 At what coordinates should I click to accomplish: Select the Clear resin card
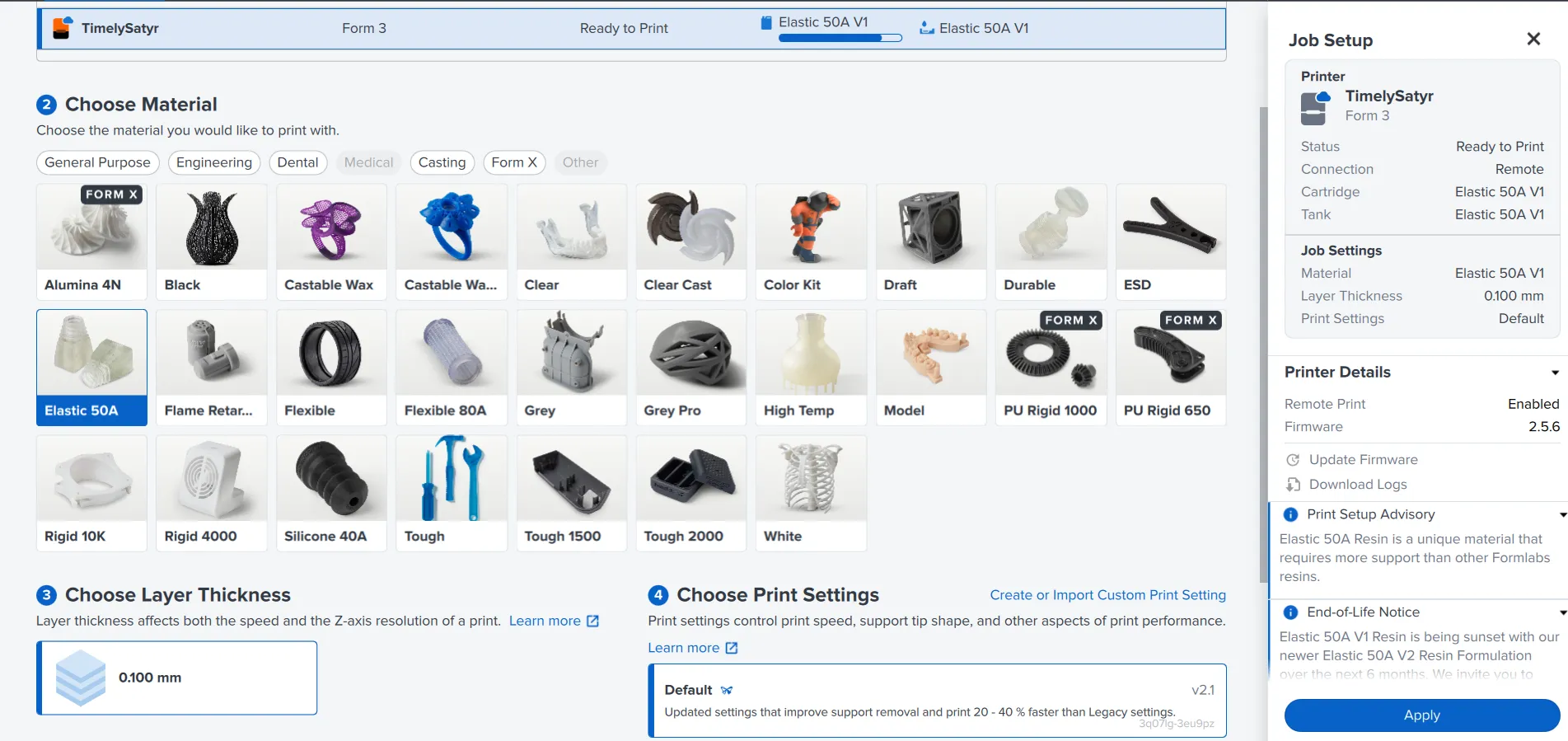[x=571, y=242]
